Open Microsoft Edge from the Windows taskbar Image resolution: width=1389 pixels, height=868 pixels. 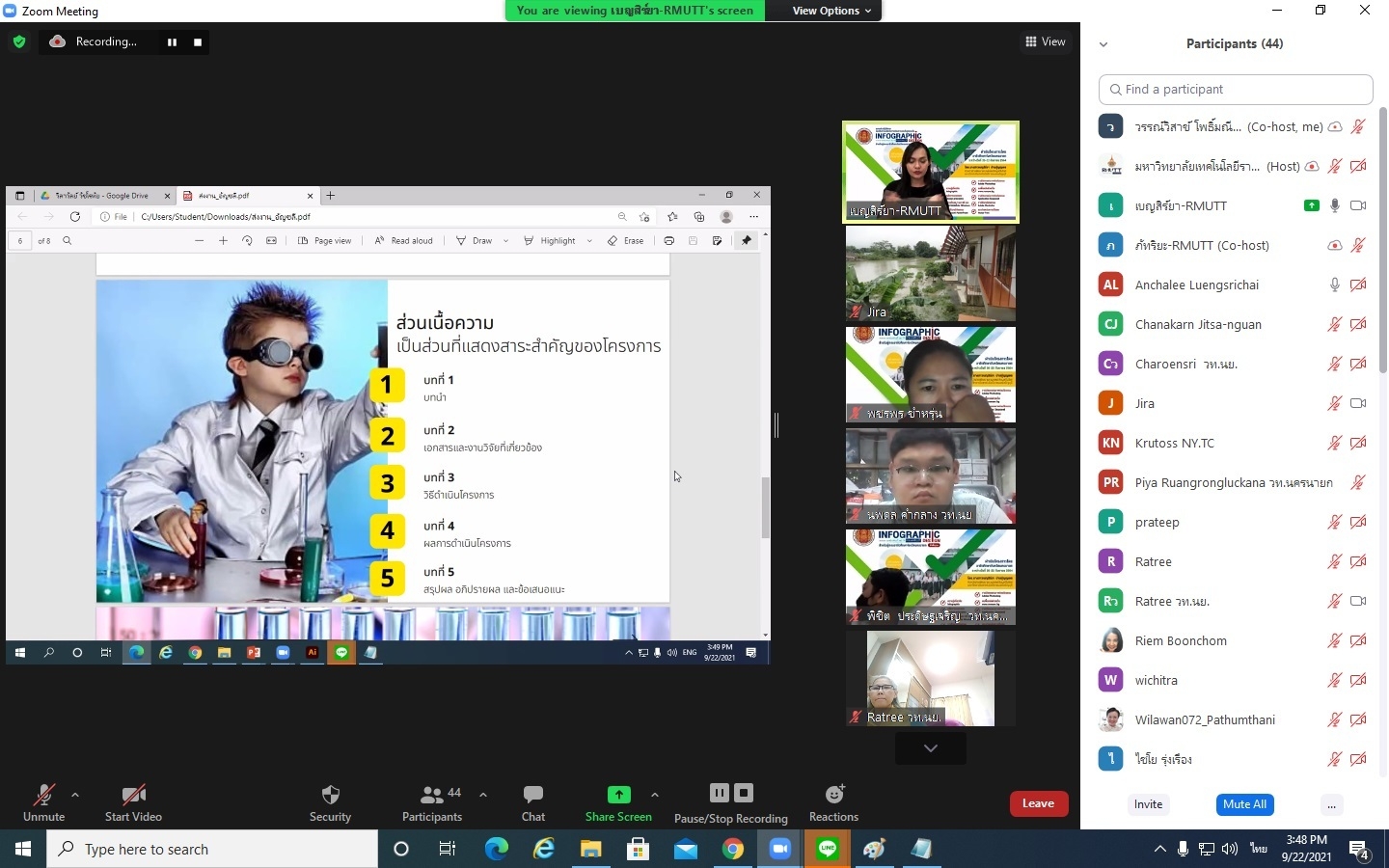(496, 849)
